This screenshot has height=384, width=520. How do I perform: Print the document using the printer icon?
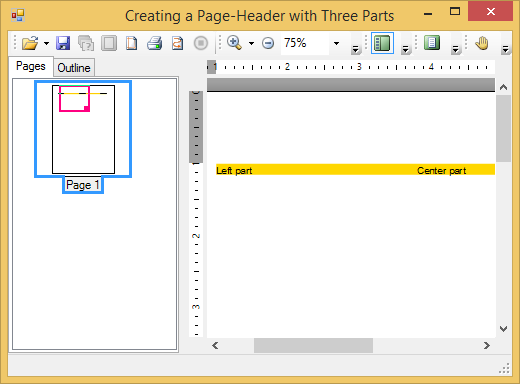pyautogui.click(x=154, y=43)
